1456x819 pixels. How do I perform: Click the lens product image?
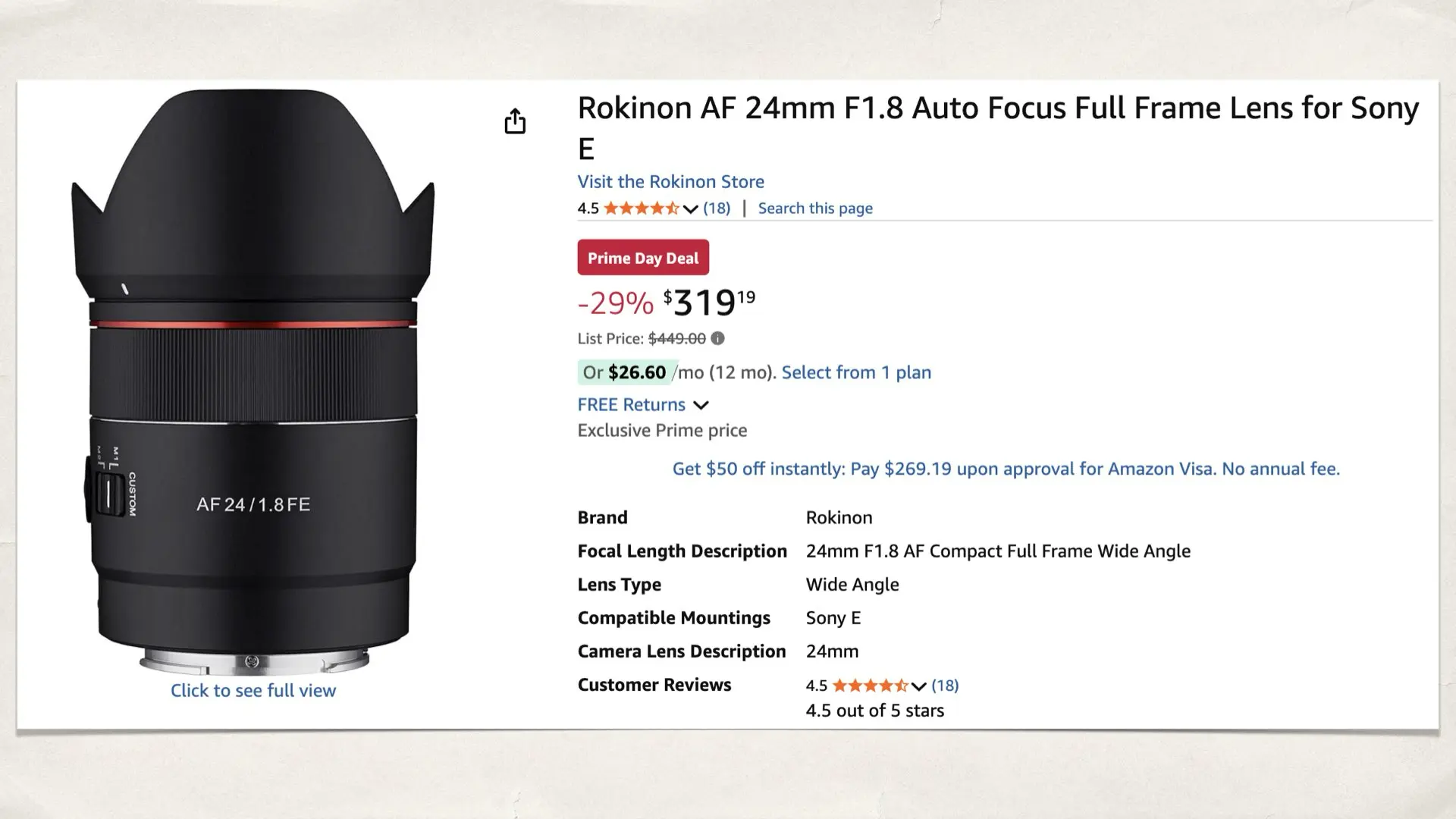[253, 379]
